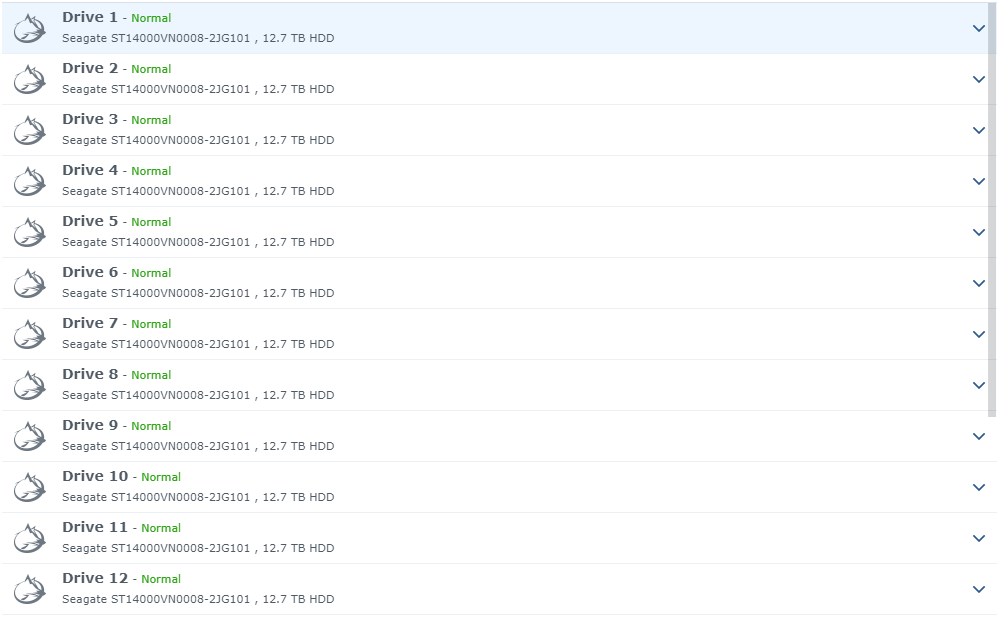Click the drive icon beside Drive 8
This screenshot has width=1008, height=619.
[30, 386]
